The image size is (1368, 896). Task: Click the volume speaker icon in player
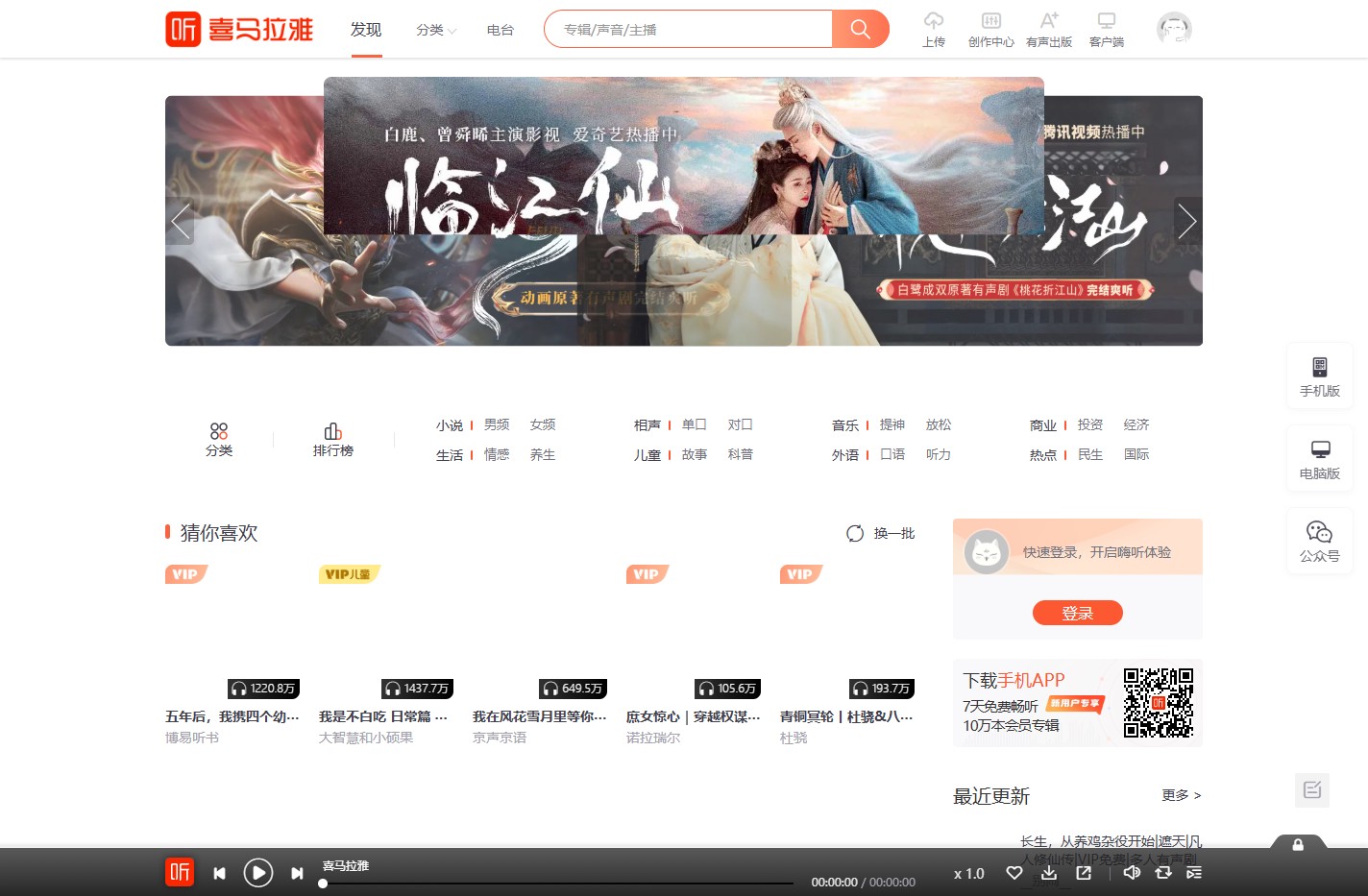1132,873
